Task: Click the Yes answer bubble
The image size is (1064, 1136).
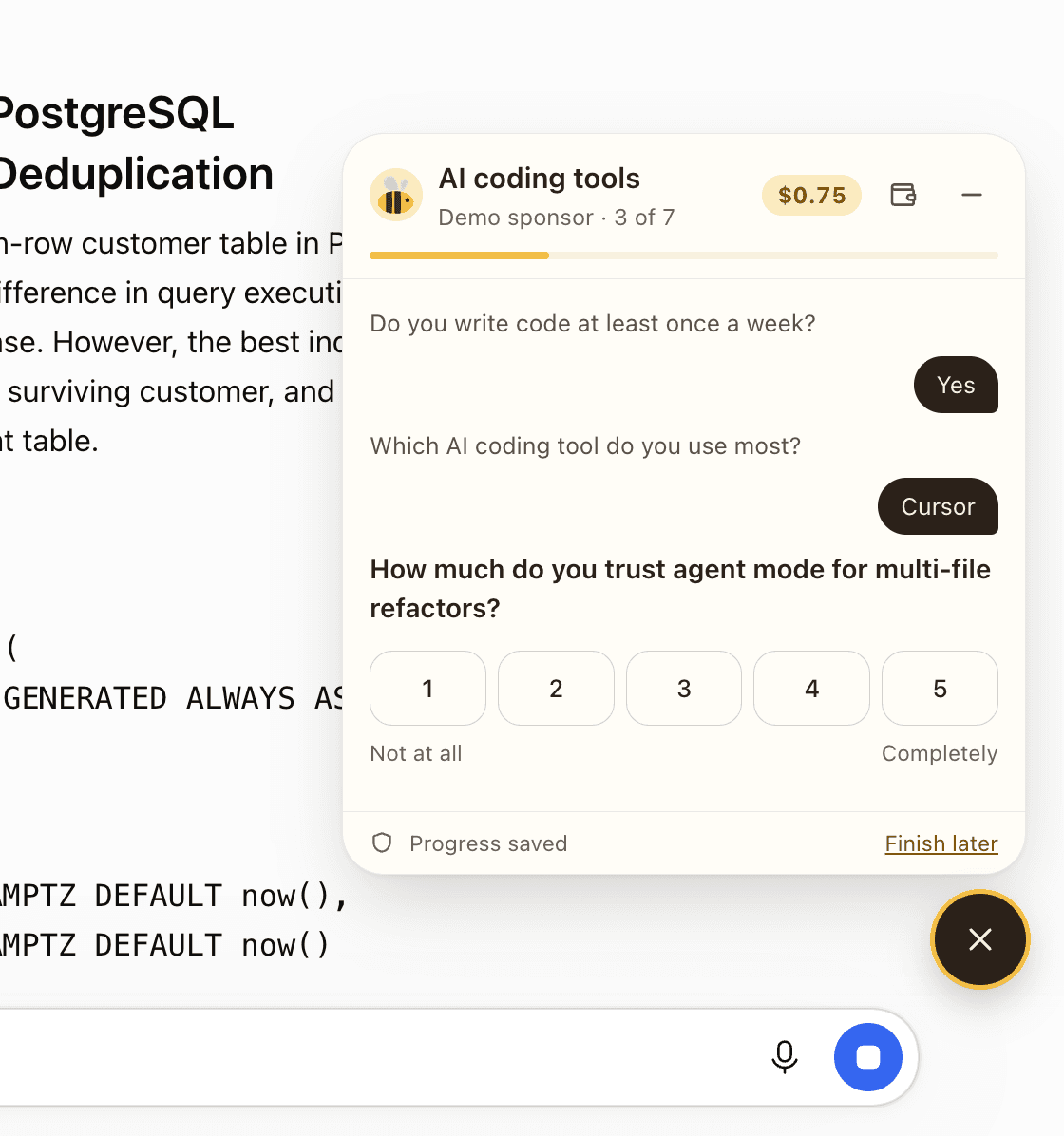Action: [956, 385]
